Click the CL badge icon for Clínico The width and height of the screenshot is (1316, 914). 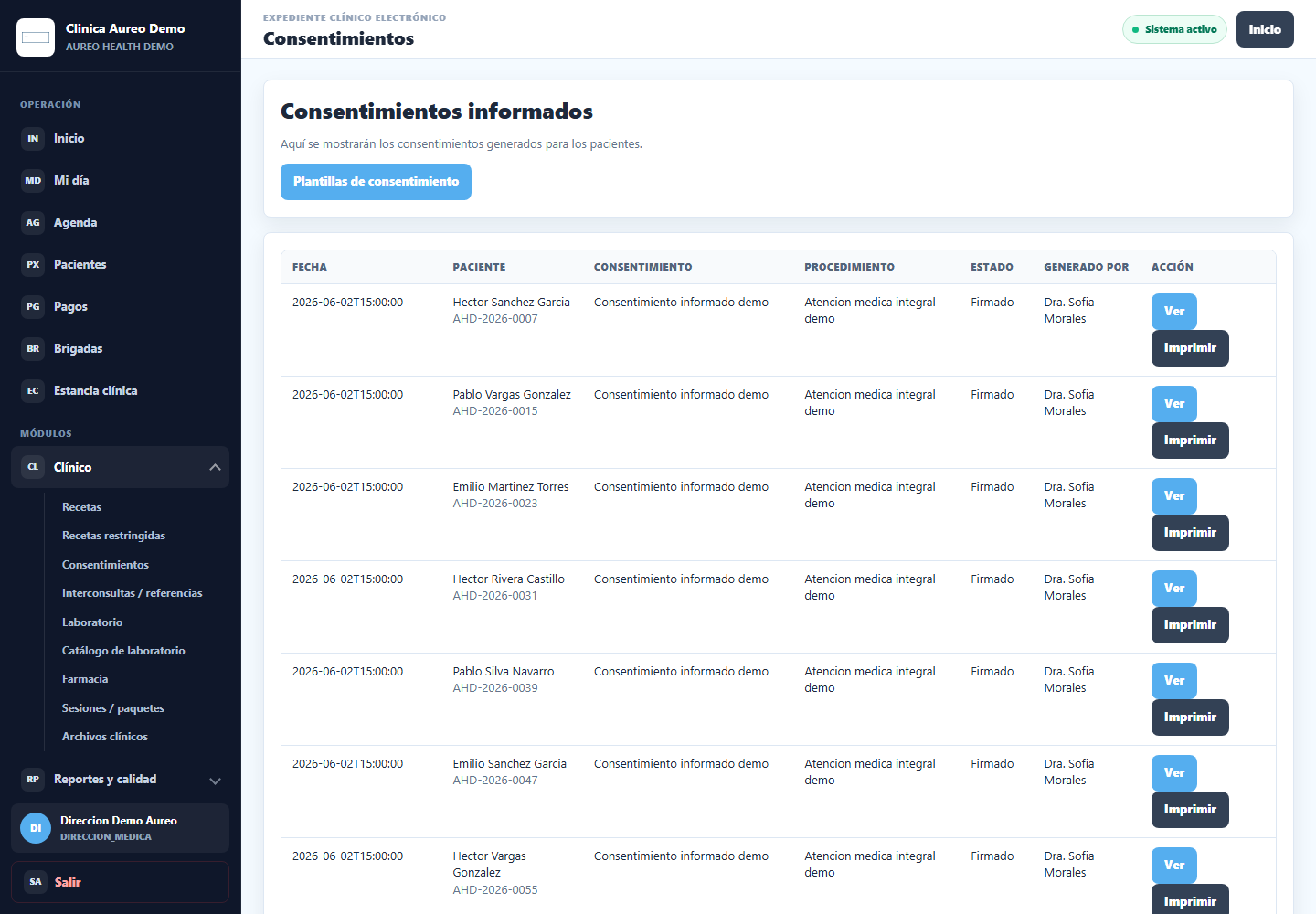pyautogui.click(x=33, y=467)
